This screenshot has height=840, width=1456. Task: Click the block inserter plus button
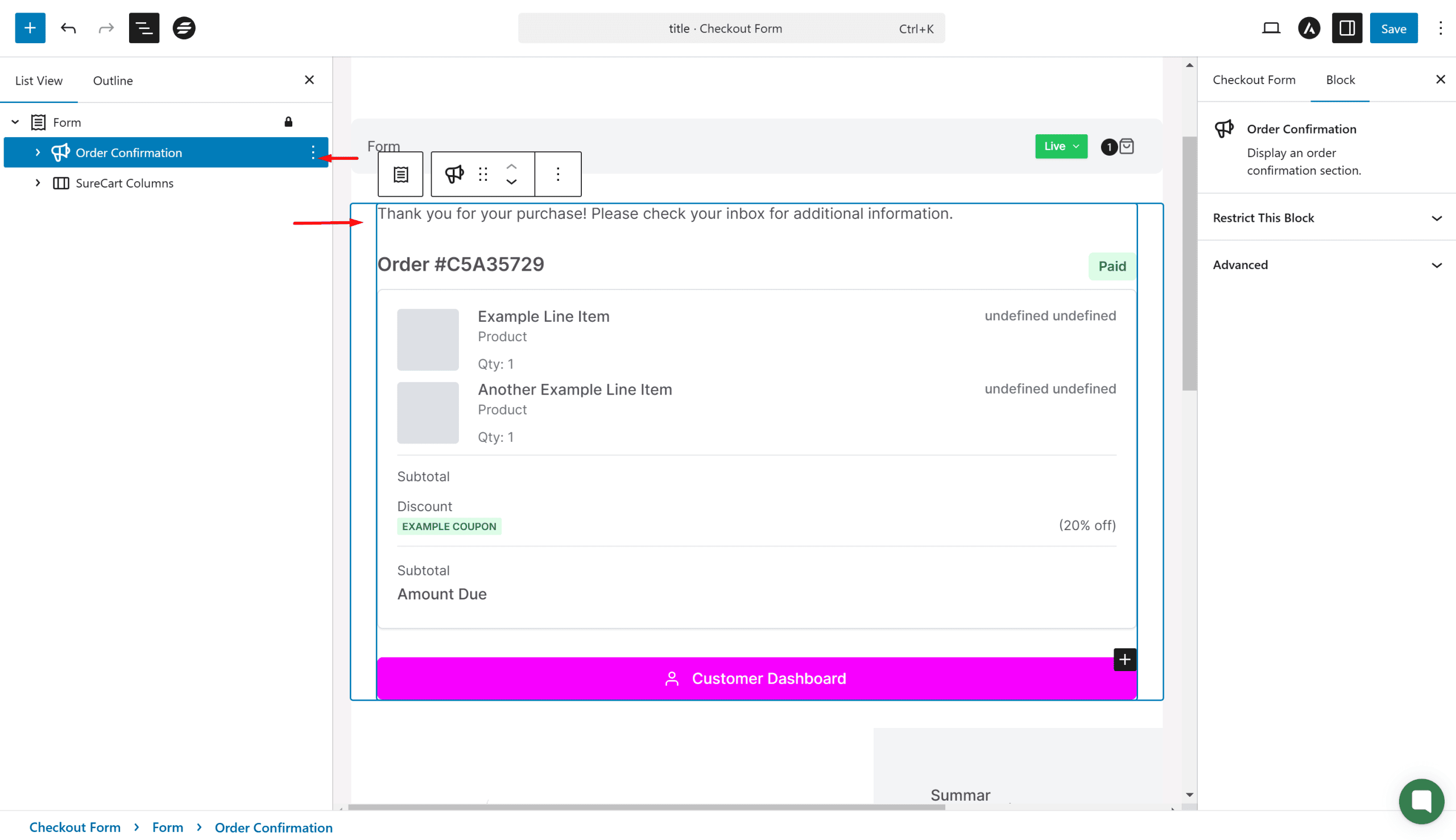30,28
